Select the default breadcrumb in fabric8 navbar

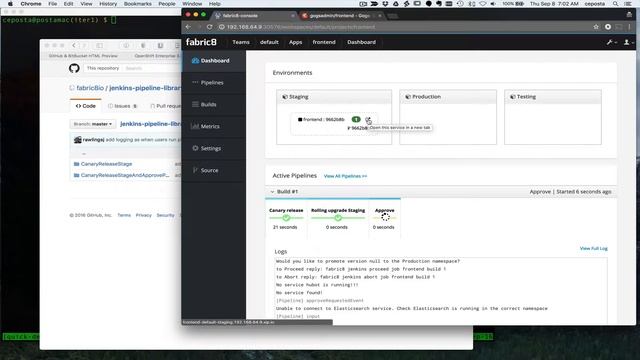point(269,42)
